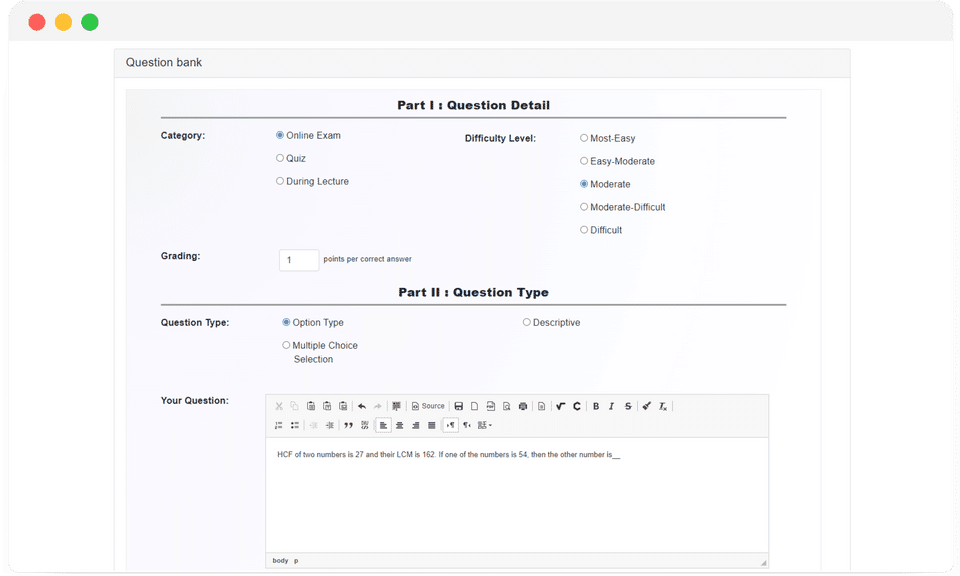
Task: Select the Online Exam category
Action: pyautogui.click(x=280, y=135)
